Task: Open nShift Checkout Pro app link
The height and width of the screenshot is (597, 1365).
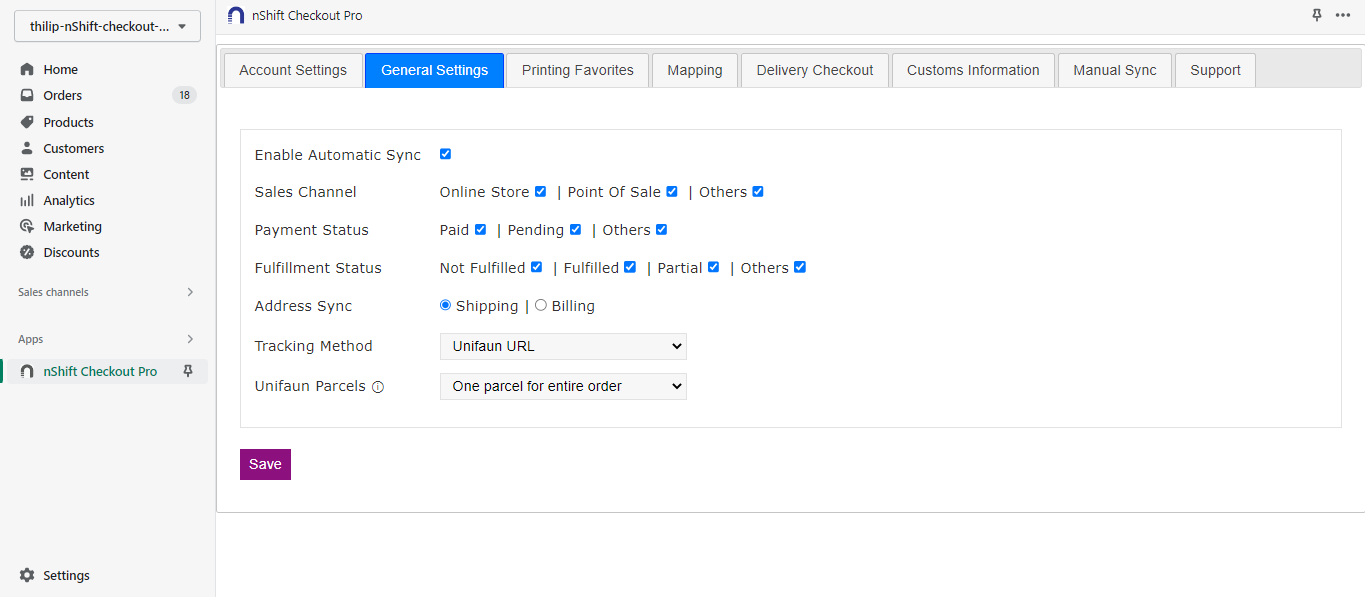Action: click(100, 371)
